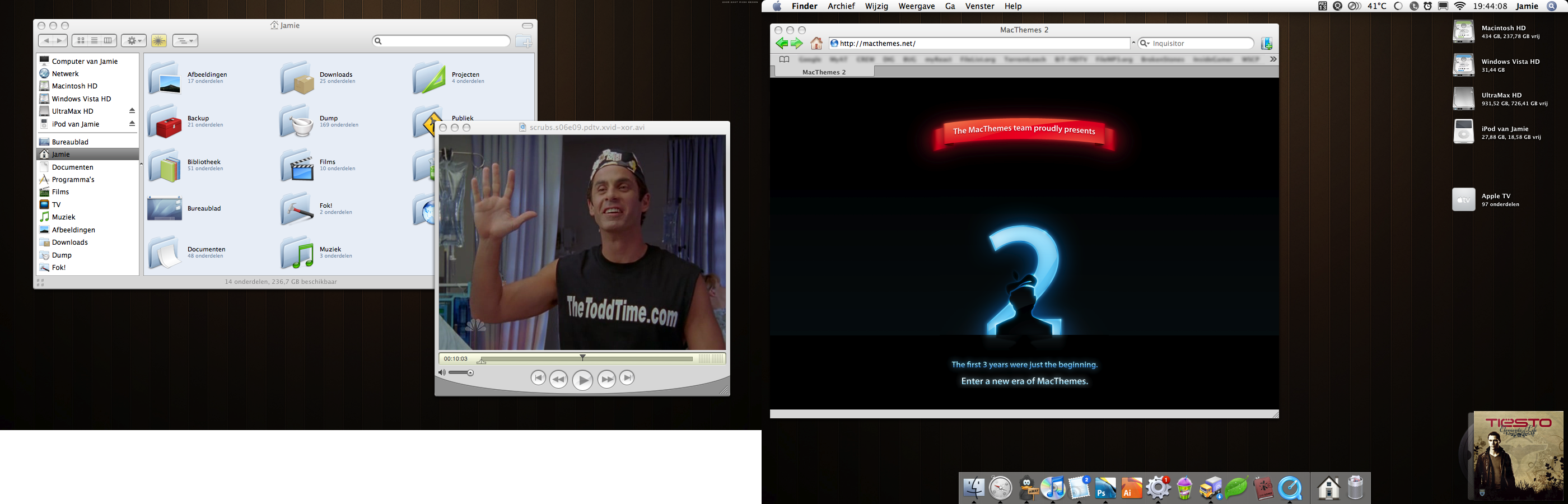The height and width of the screenshot is (504, 1568).
Task: Click QuickTime timeline playhead
Action: [x=582, y=358]
